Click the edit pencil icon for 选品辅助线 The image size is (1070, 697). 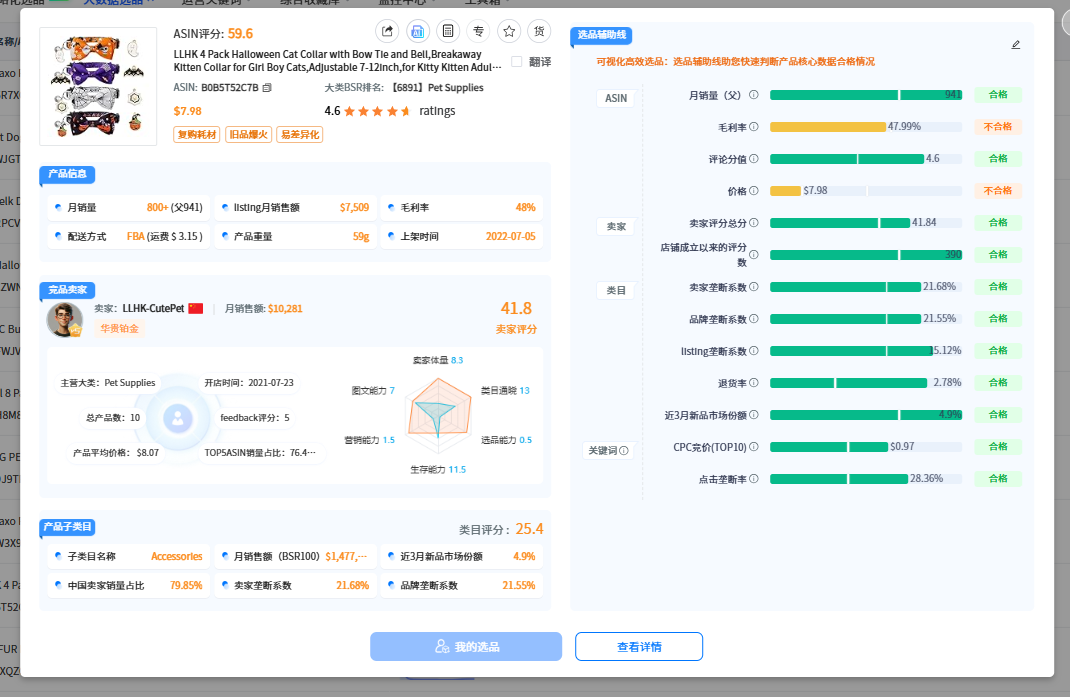1015,45
